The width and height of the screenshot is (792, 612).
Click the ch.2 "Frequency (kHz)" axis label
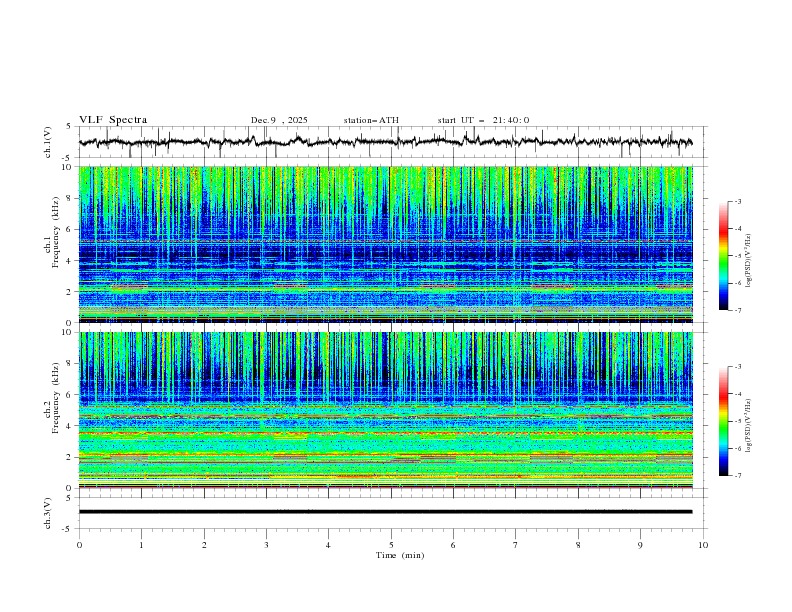tap(57, 398)
